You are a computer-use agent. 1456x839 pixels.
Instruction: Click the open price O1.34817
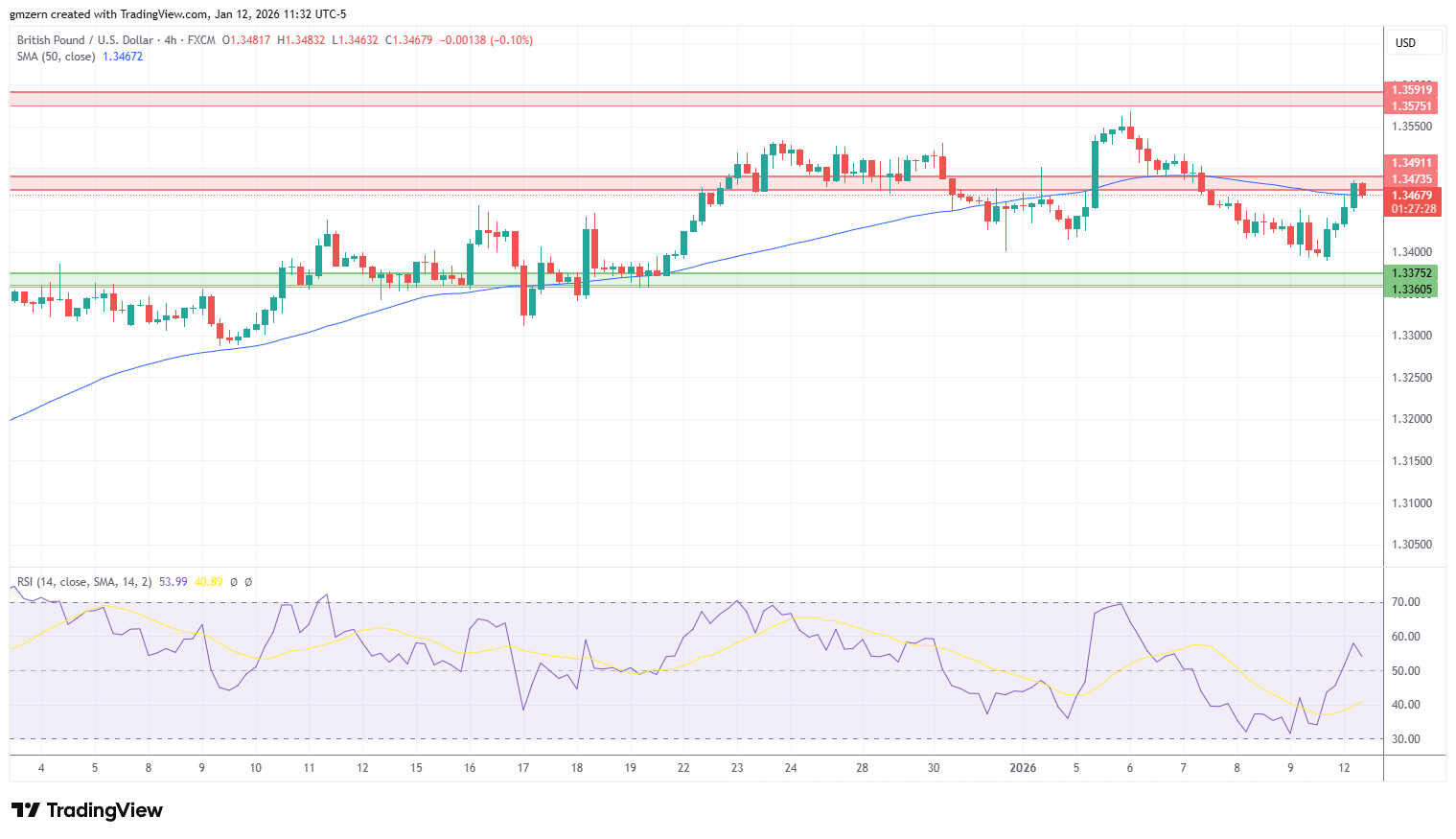[x=246, y=40]
